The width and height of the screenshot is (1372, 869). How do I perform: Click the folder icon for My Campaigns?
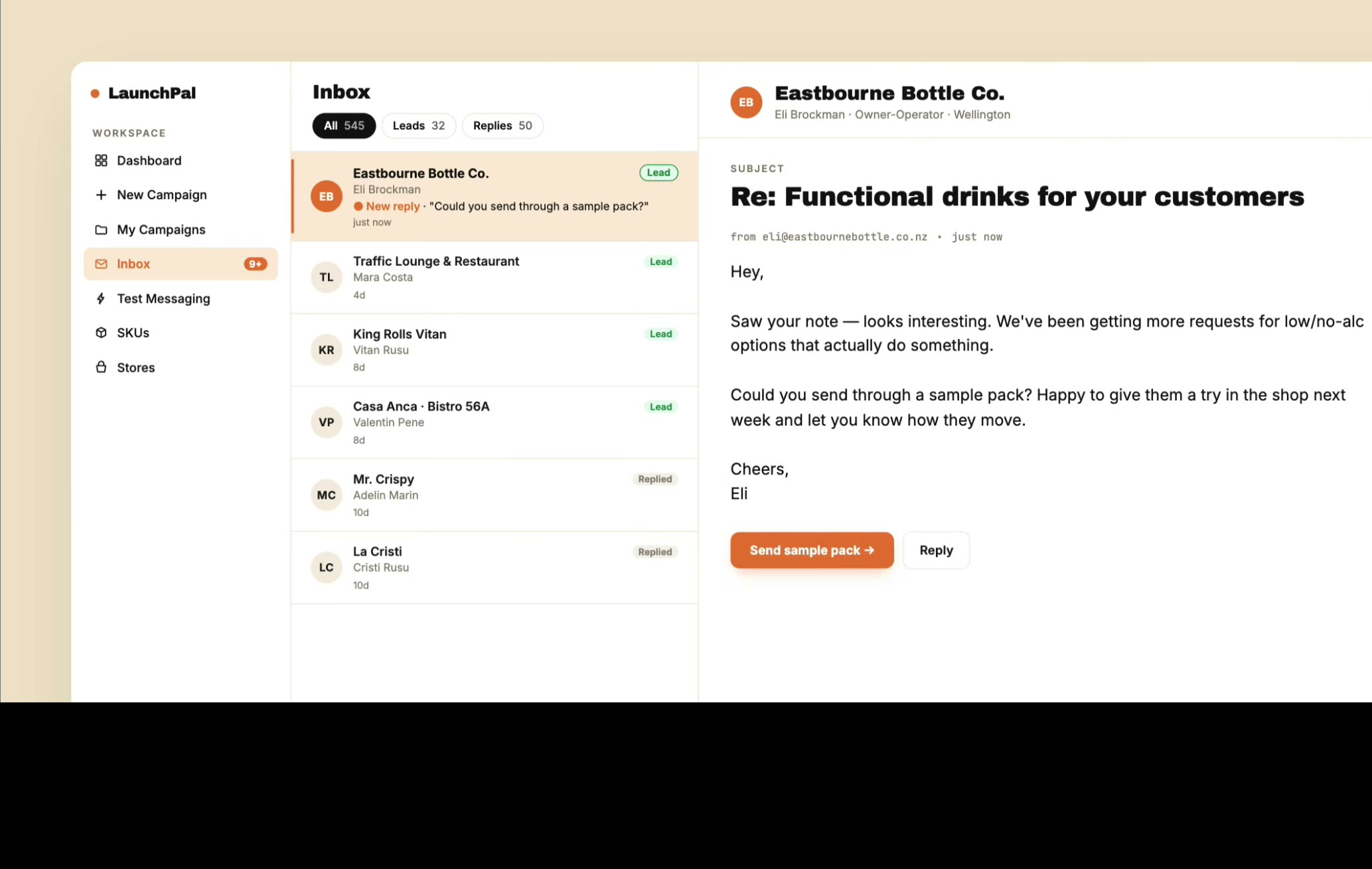pos(101,230)
